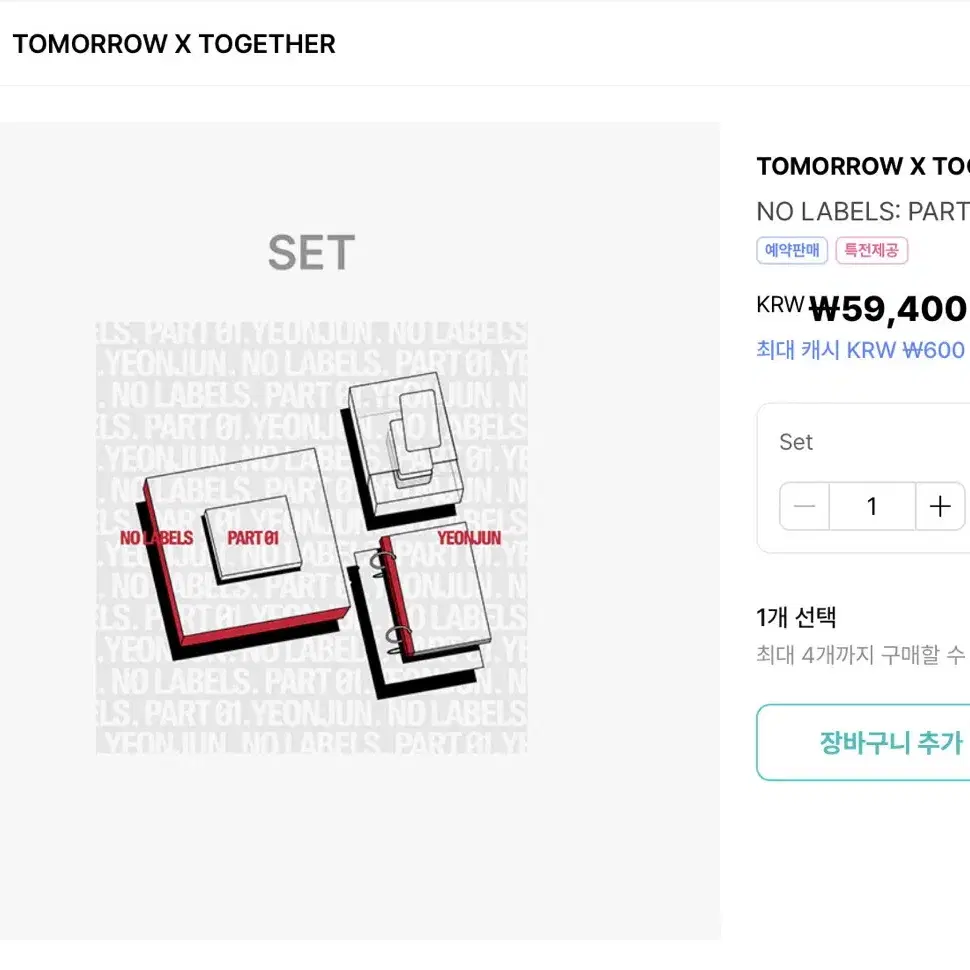970x970 pixels.
Task: Decrease the Set quantity with the minus icon
Action: click(804, 506)
